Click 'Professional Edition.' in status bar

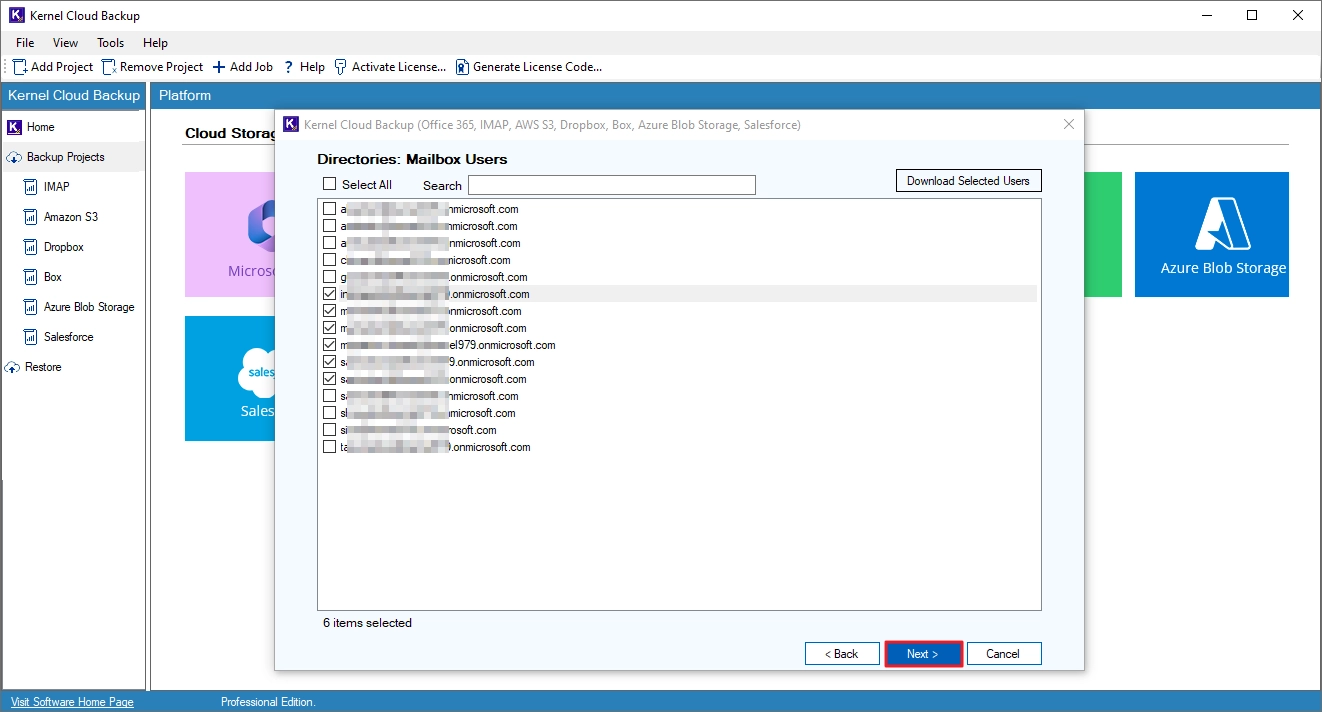(x=268, y=702)
